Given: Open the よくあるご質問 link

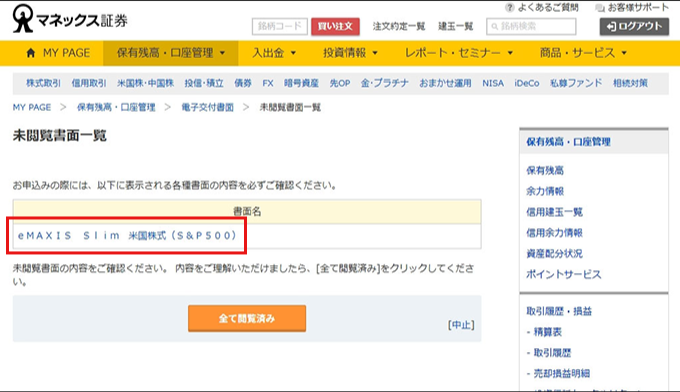Looking at the screenshot, I should [548, 7].
